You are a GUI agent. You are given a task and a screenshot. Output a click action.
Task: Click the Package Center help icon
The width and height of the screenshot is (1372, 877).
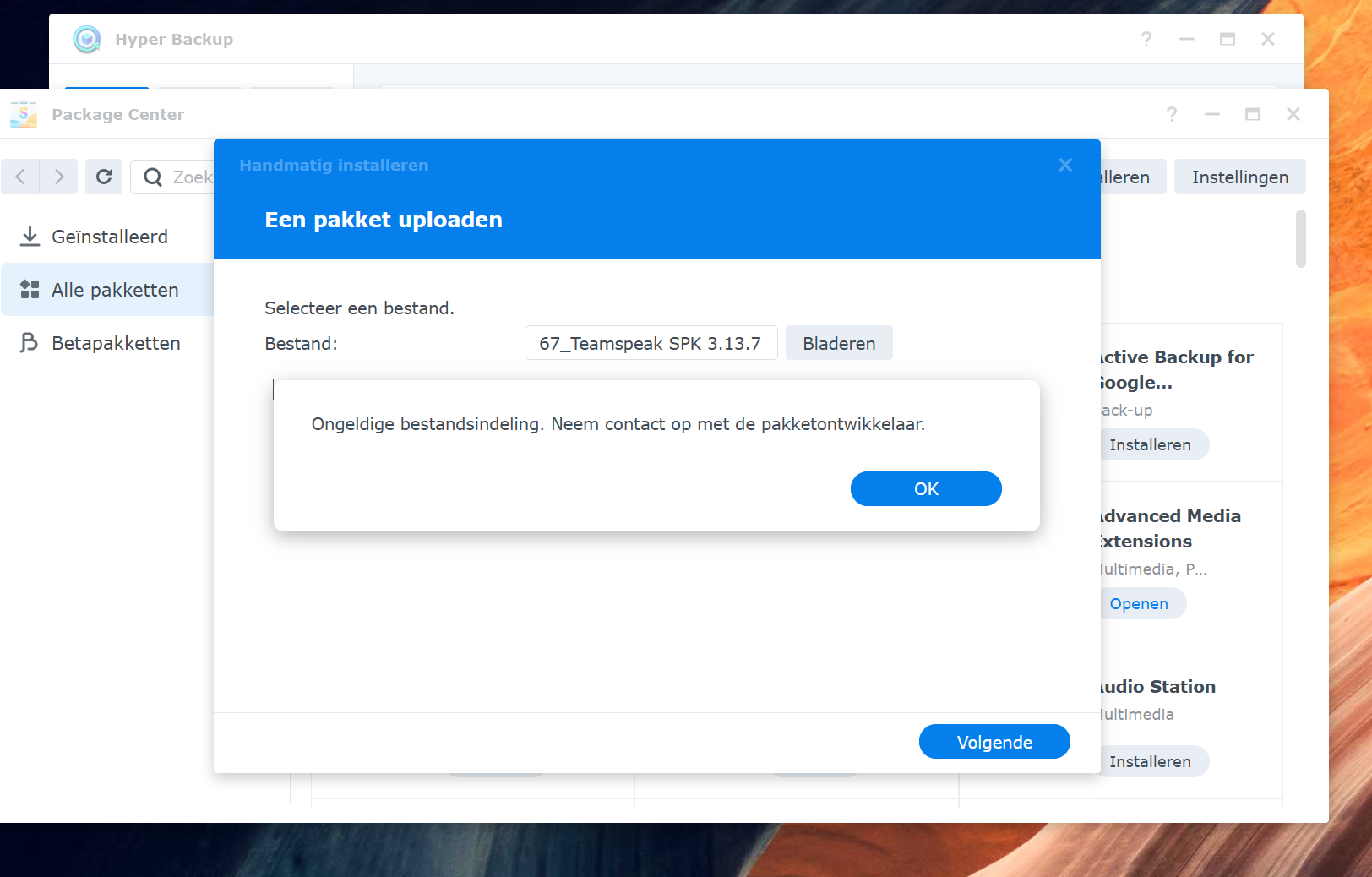1172,114
